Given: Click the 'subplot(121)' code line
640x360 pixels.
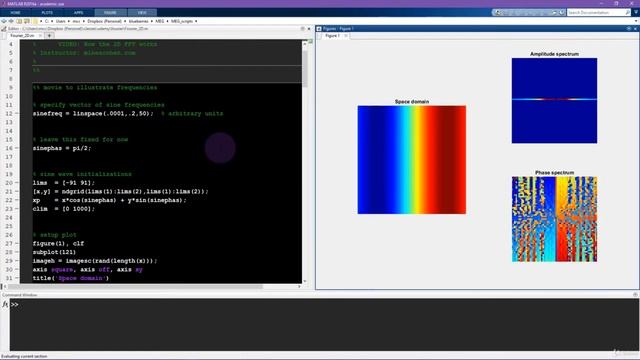Looking at the screenshot, I should click(54, 252).
